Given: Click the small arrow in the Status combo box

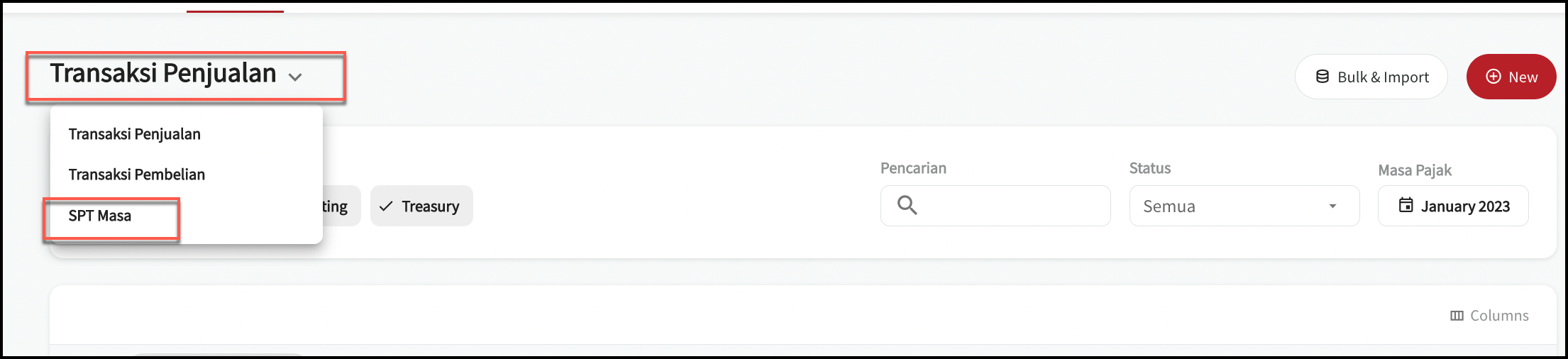Looking at the screenshot, I should [x=1332, y=206].
